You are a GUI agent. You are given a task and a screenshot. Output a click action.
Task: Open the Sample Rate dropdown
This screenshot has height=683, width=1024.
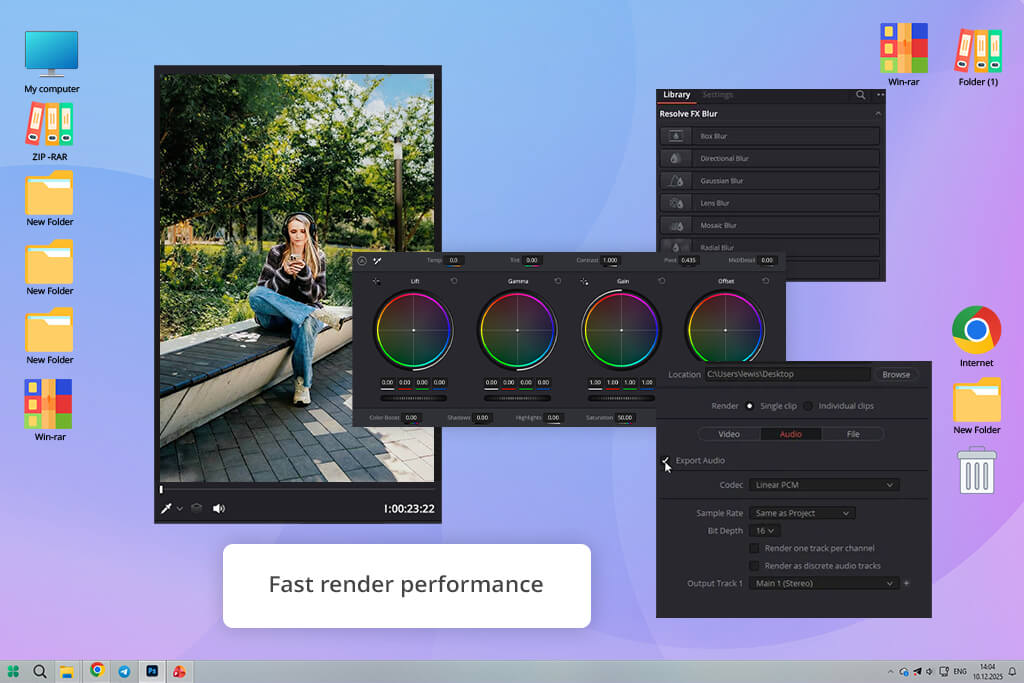pyautogui.click(x=802, y=513)
